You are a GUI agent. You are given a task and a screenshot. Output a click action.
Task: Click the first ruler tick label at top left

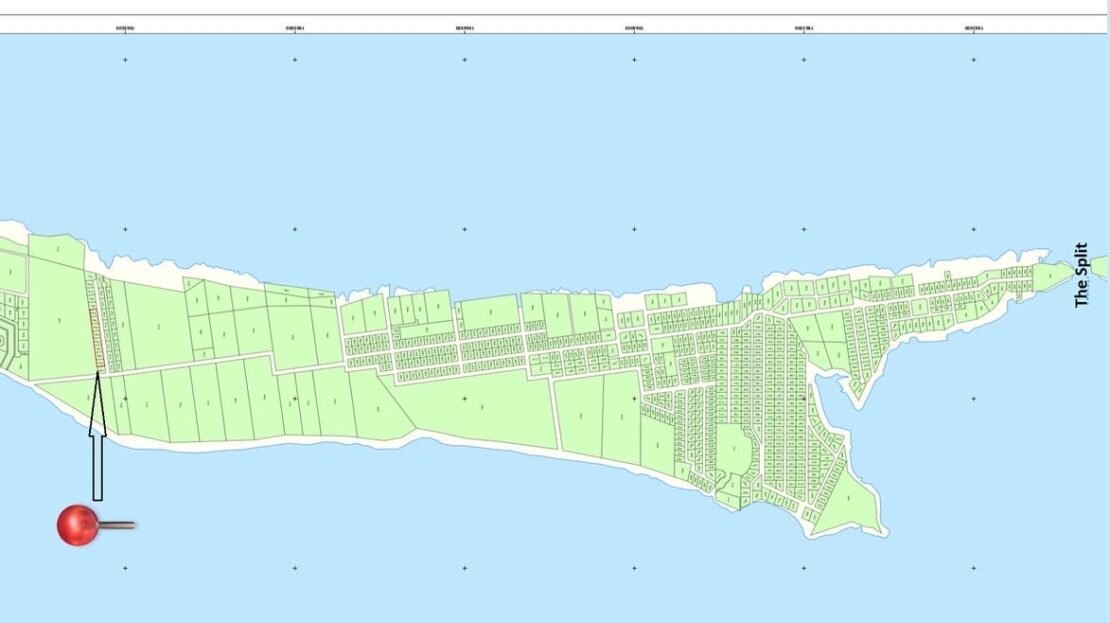[x=125, y=28]
